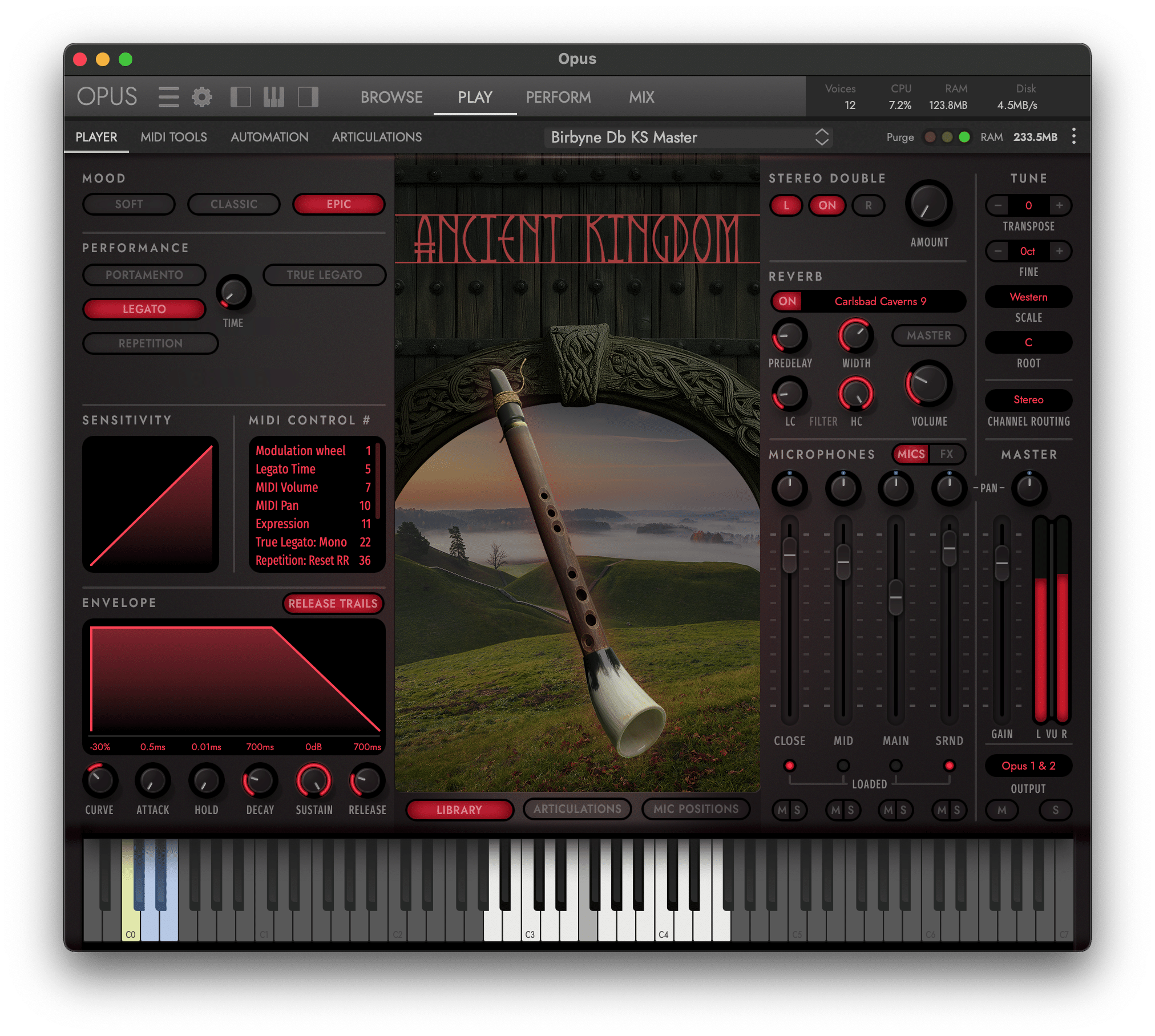Move the master Gain fader
Screen dimensions: 1155x1036
tap(1001, 563)
